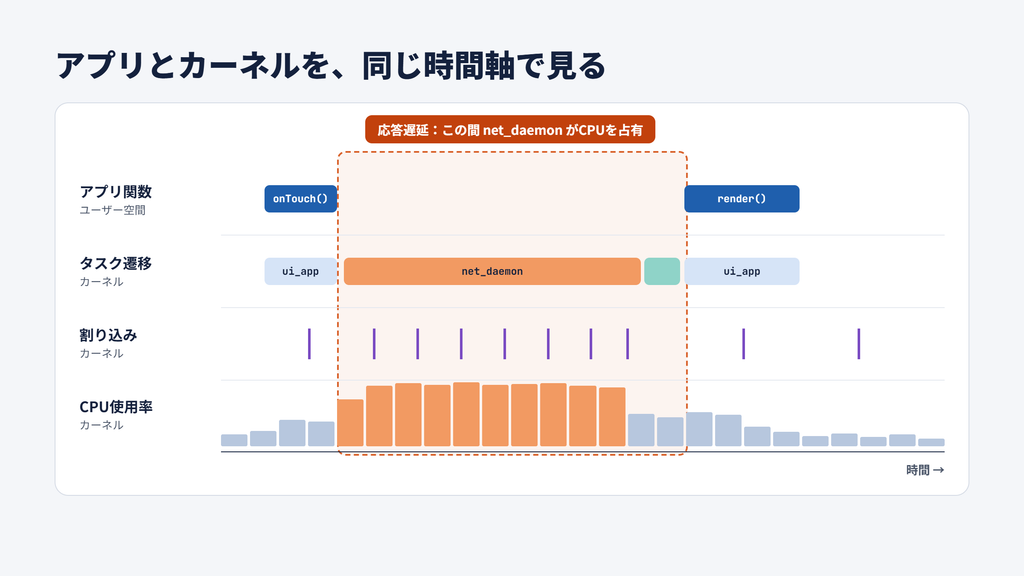Click the first orange CPU usage bar
The height and width of the screenshot is (576, 1024).
(x=350, y=423)
